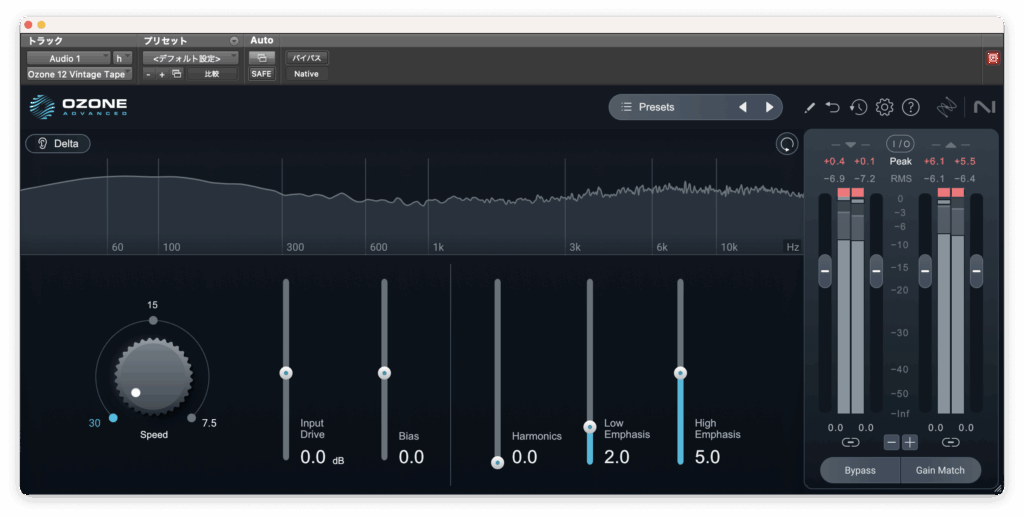
Task: Open the デフォルト設定 preset dropdown
Action: pyautogui.click(x=189, y=58)
